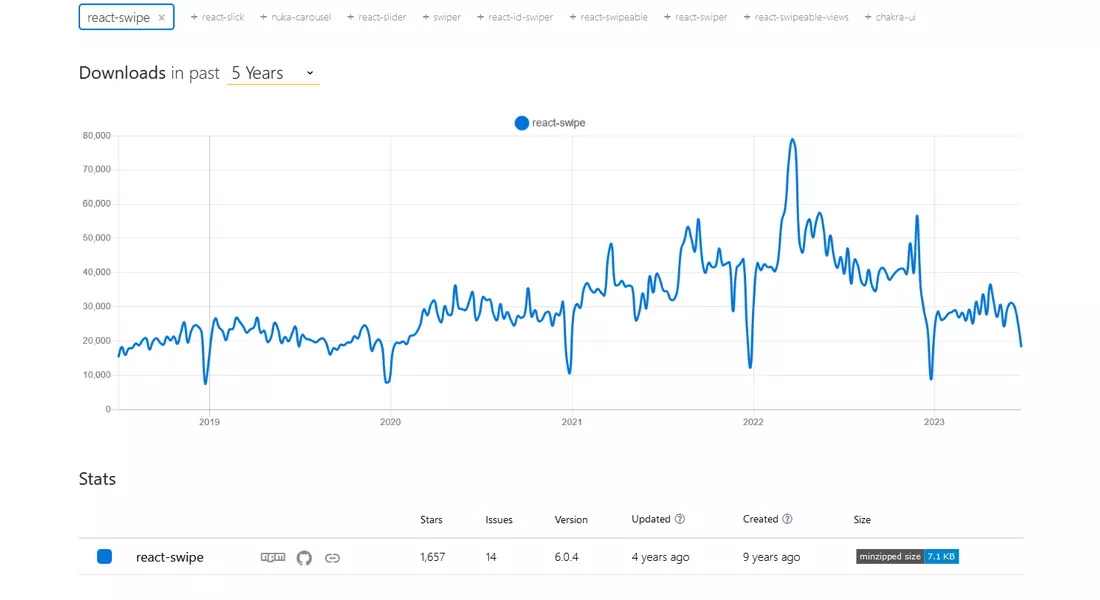Add react-slider suggestion to comparison
The height and width of the screenshot is (600, 1100).
coord(377,17)
